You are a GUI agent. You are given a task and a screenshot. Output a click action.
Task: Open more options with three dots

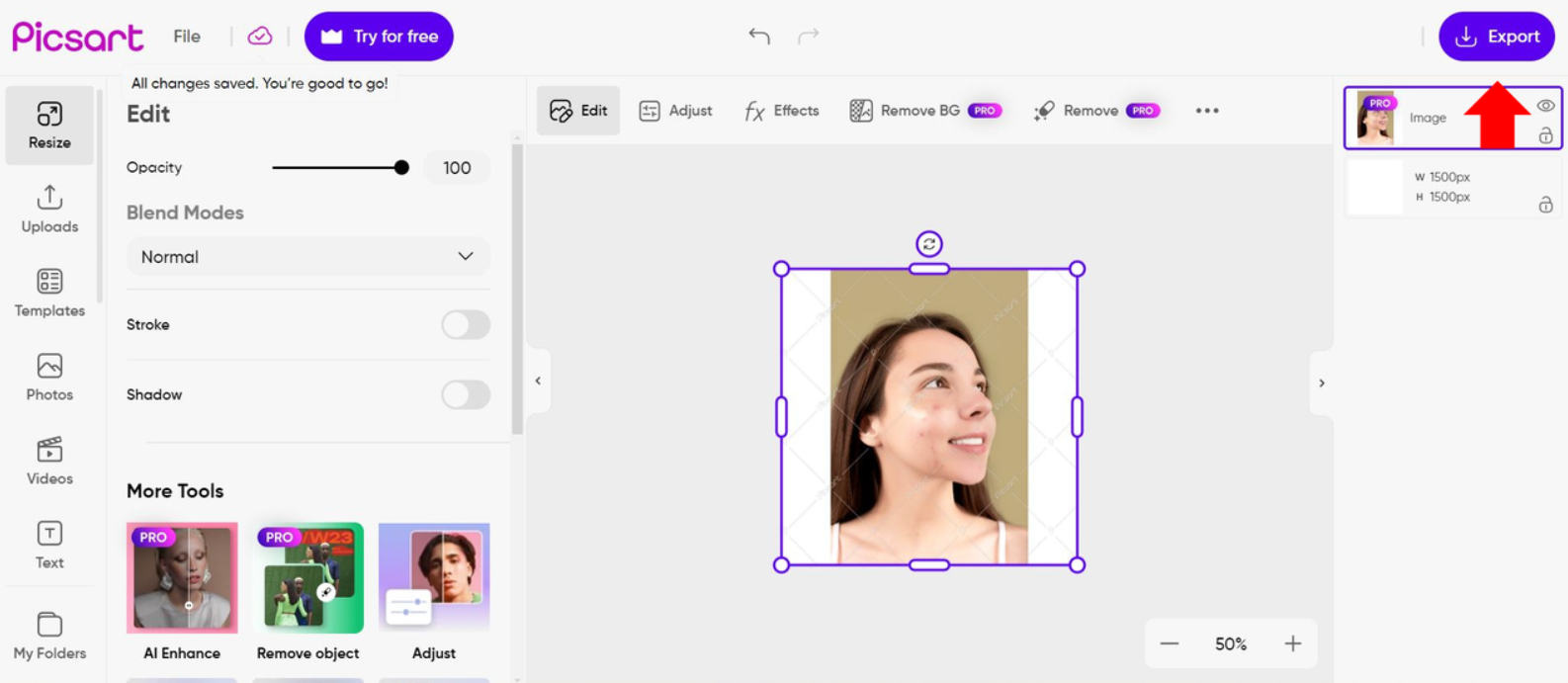1207,111
